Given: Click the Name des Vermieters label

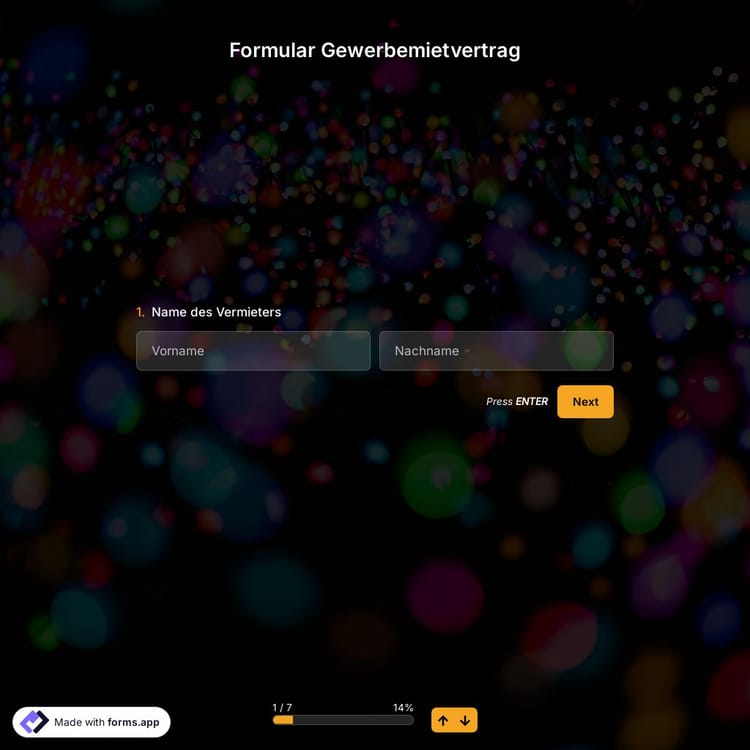Looking at the screenshot, I should [x=216, y=312].
